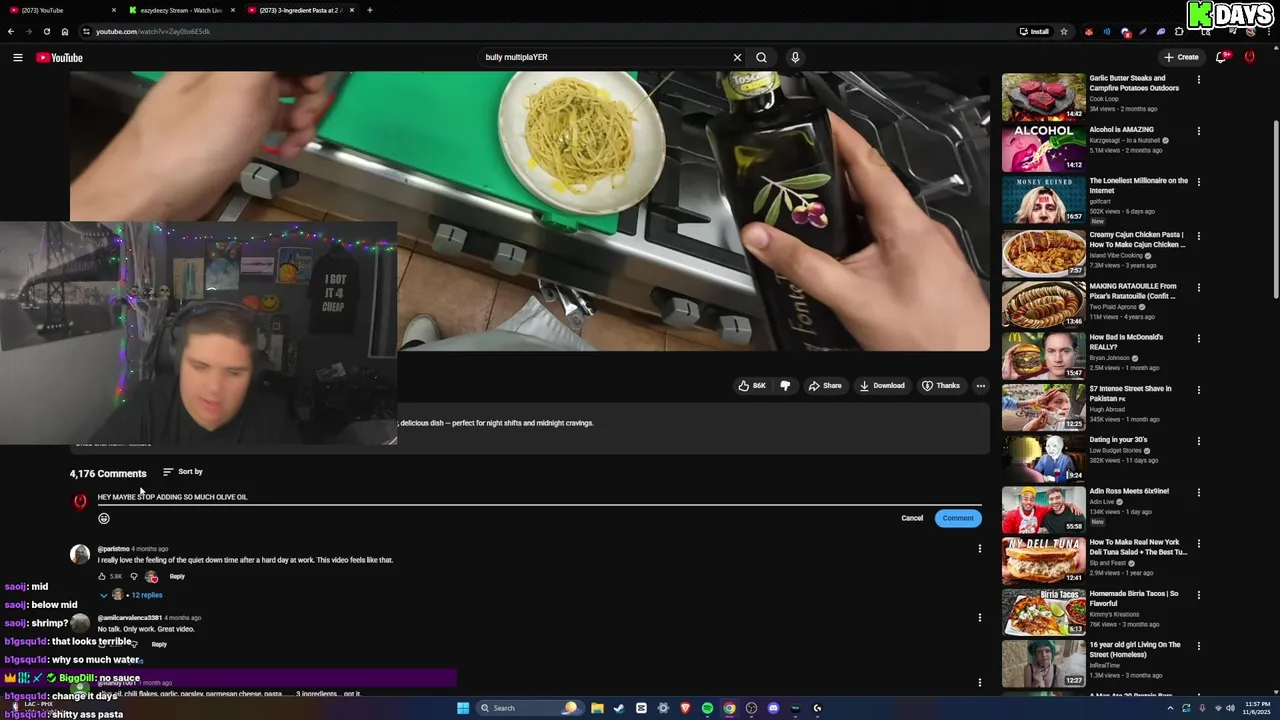Open Garlic Butter Steaks video thumbnail
The width and height of the screenshot is (1280, 720).
click(1043, 96)
